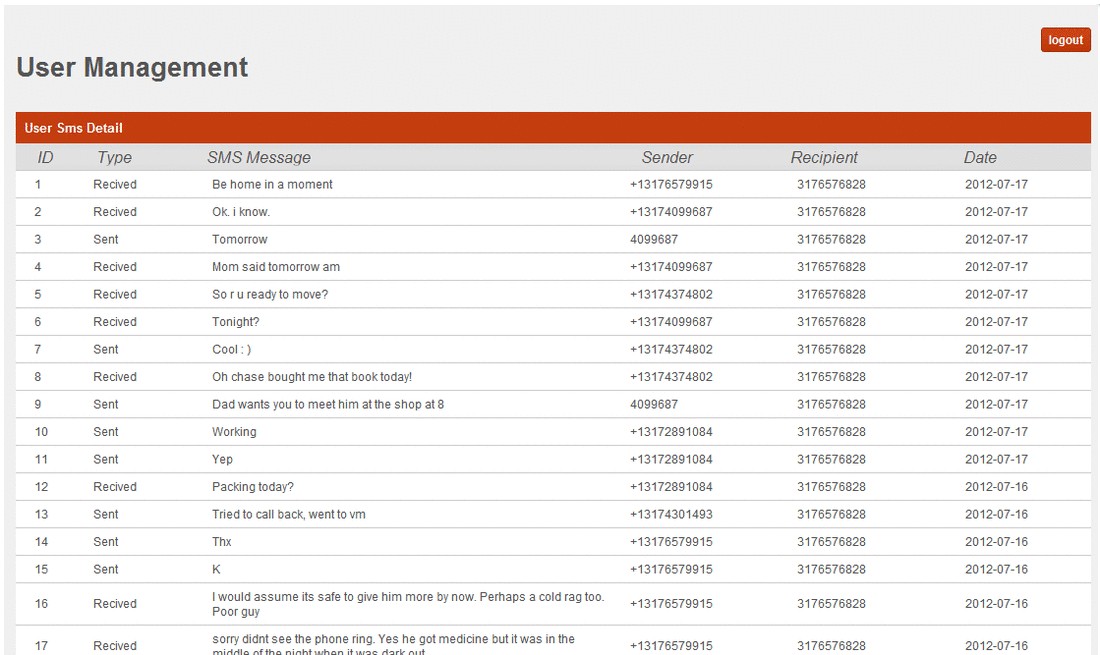Click sender 4099687 in row 9
Viewport: 1100px width, 655px height.
coord(654,405)
